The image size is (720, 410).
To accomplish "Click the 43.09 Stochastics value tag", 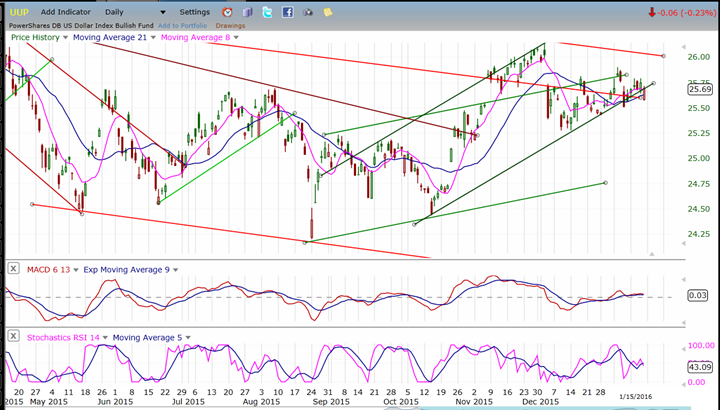I will pos(700,367).
